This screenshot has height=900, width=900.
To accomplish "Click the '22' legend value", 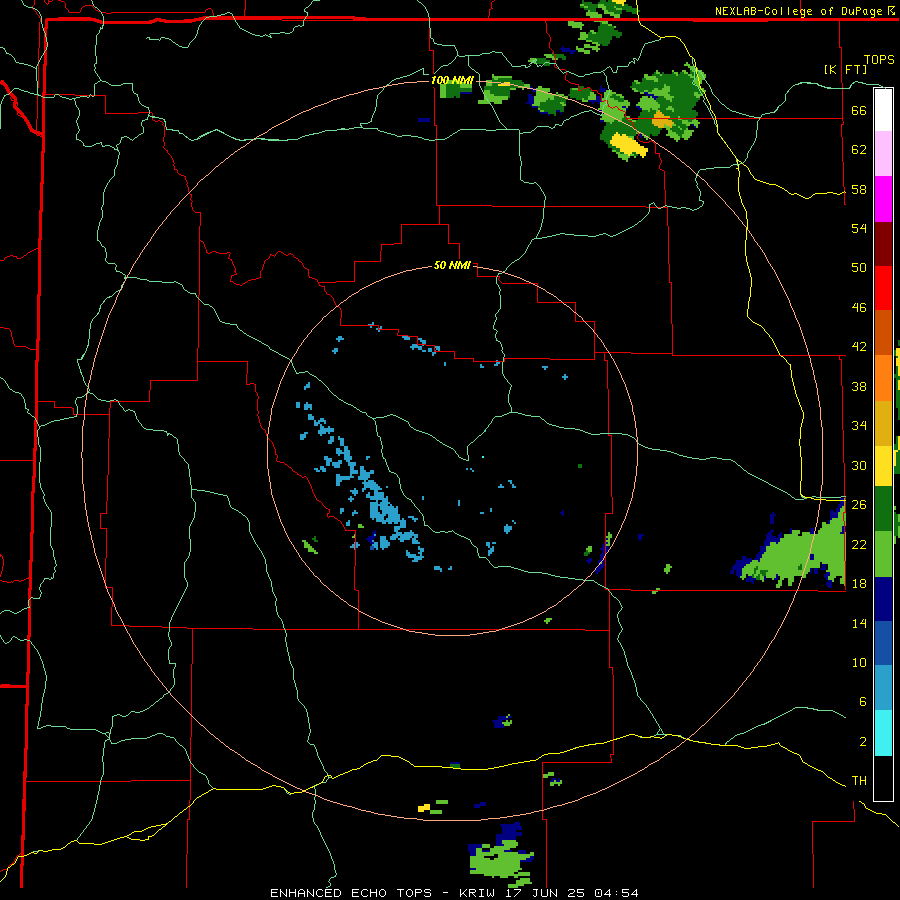I will coord(859,544).
